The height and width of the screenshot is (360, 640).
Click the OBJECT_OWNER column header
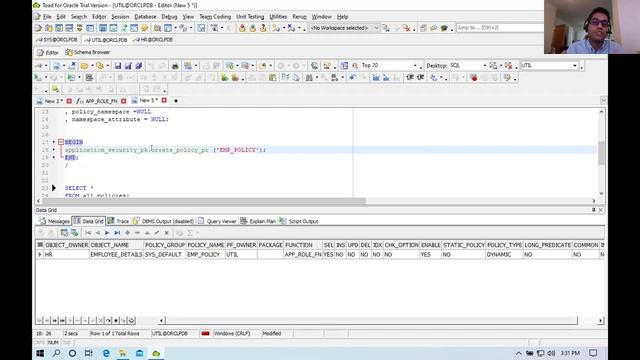(67, 245)
